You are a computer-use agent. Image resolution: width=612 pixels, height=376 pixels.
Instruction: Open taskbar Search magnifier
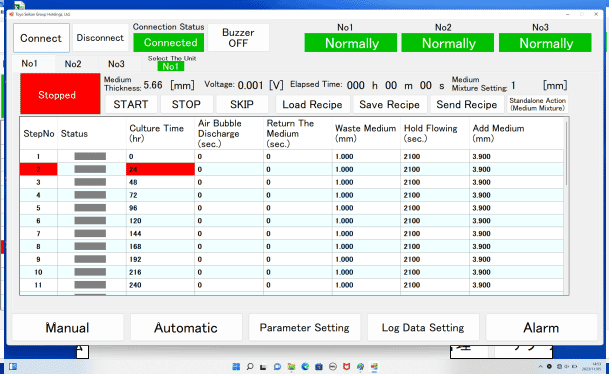(x=250, y=367)
